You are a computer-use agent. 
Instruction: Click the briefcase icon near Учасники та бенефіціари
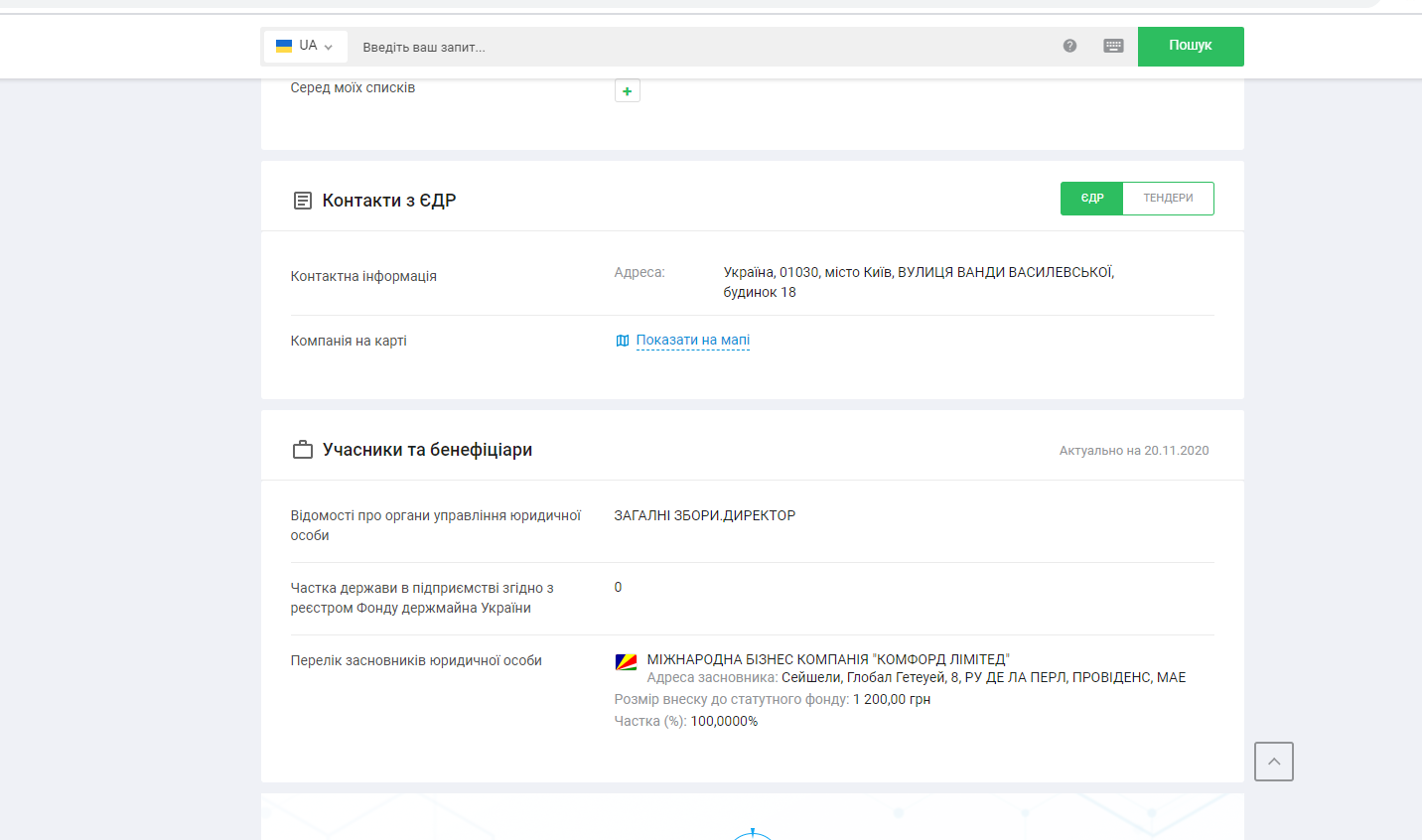(303, 450)
